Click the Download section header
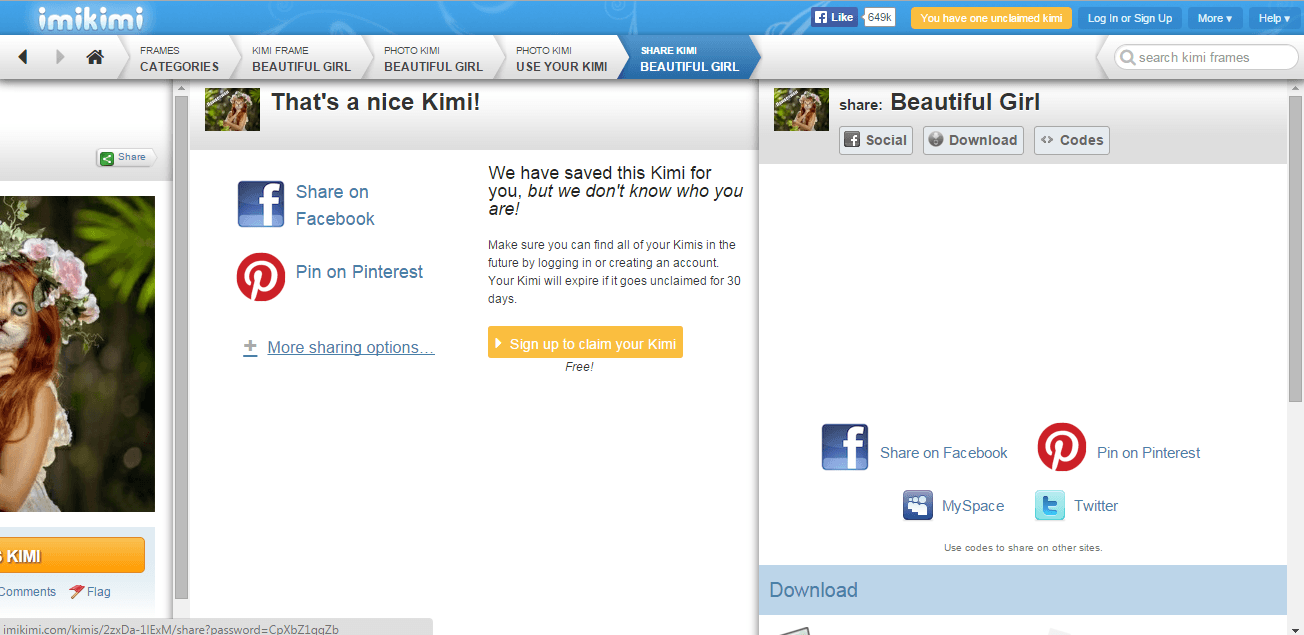1304x635 pixels. 1022,590
